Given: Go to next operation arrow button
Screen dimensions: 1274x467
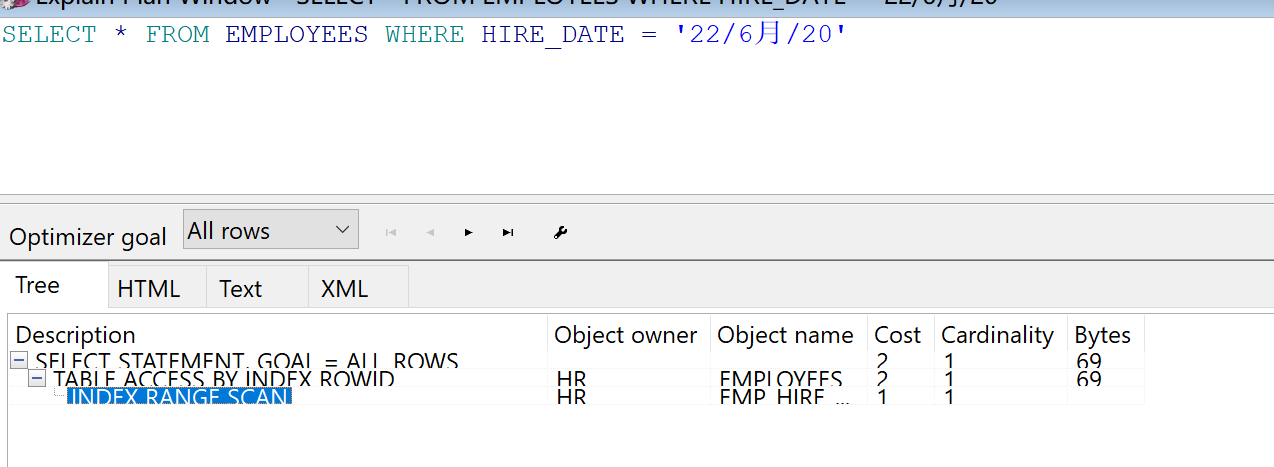Looking at the screenshot, I should pos(469,232).
